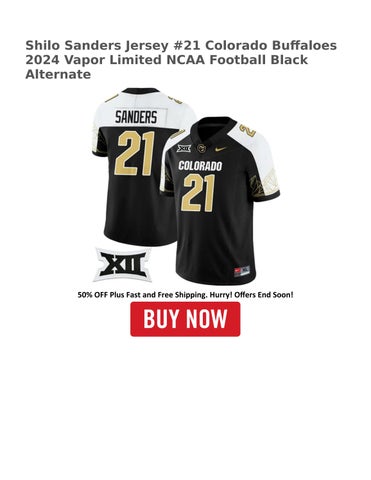Select the gold 21 on front jersey

pyautogui.click(x=198, y=193)
